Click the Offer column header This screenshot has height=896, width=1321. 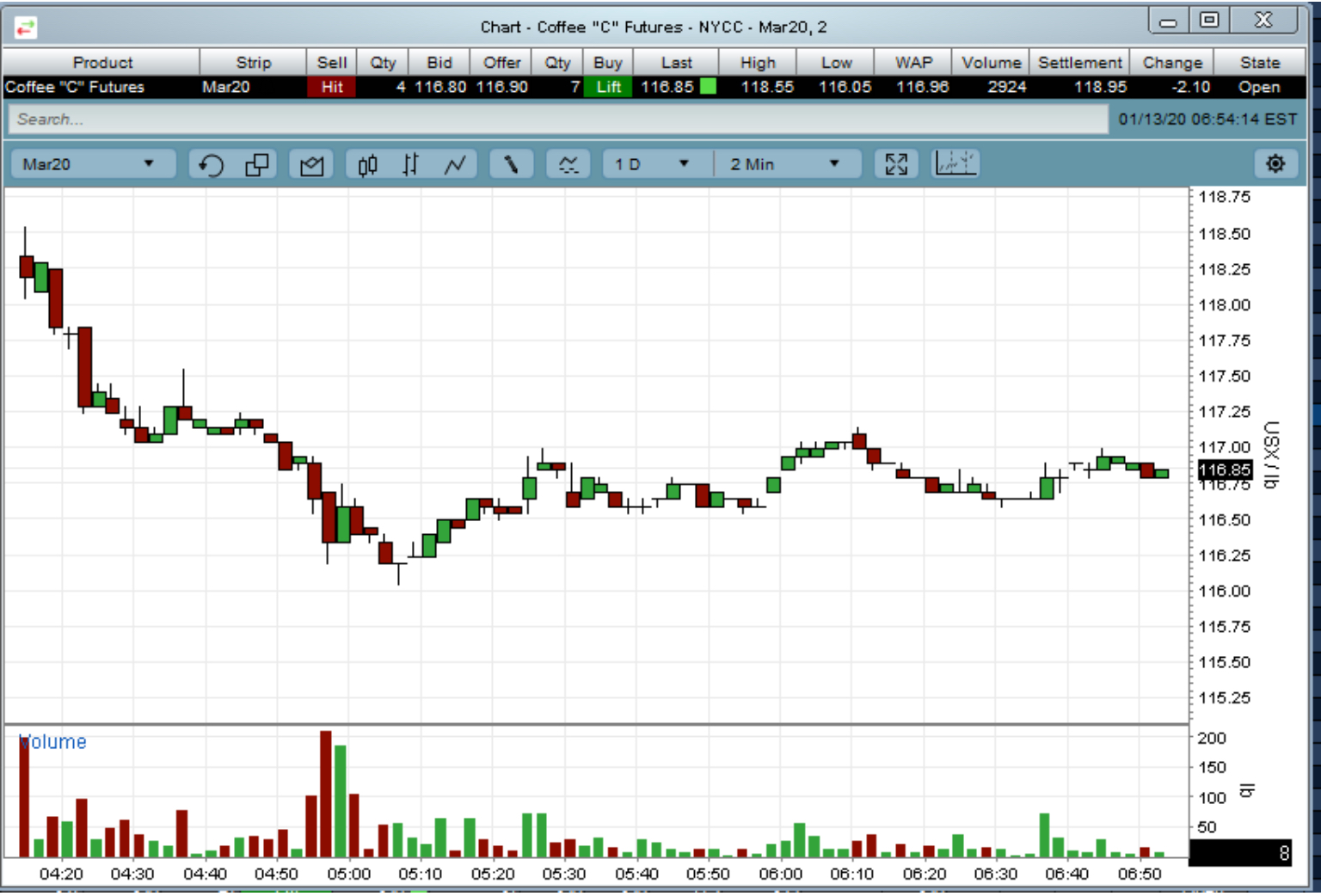[x=501, y=63]
